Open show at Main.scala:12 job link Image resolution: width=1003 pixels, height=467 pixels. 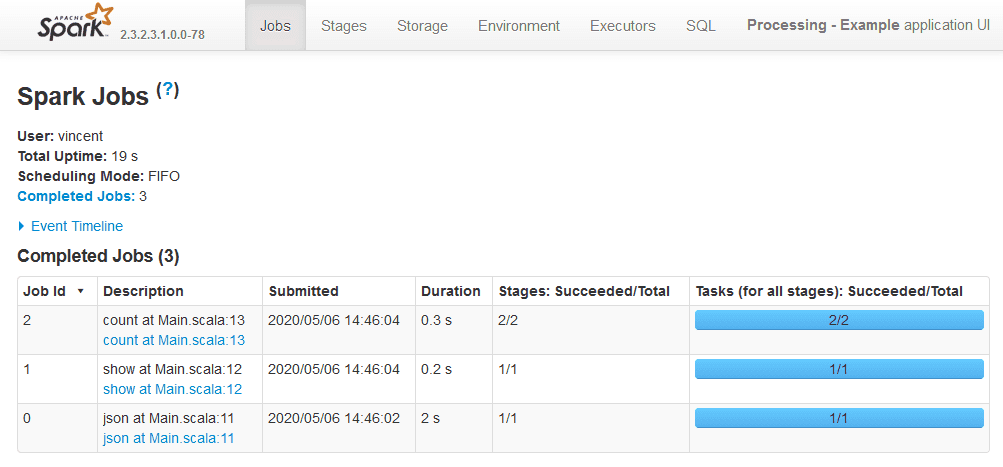(173, 389)
